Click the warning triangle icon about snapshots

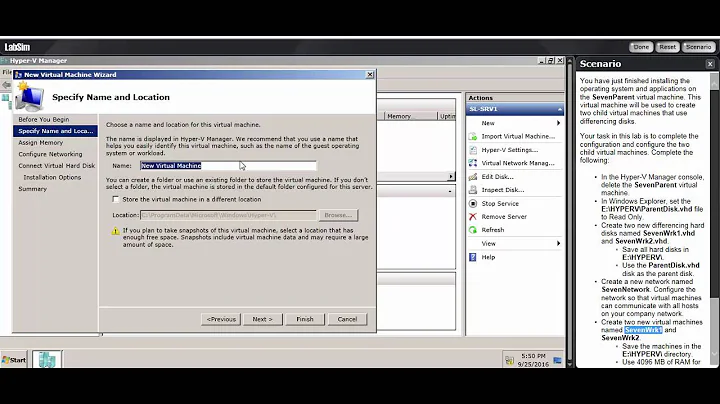pyautogui.click(x=115, y=231)
